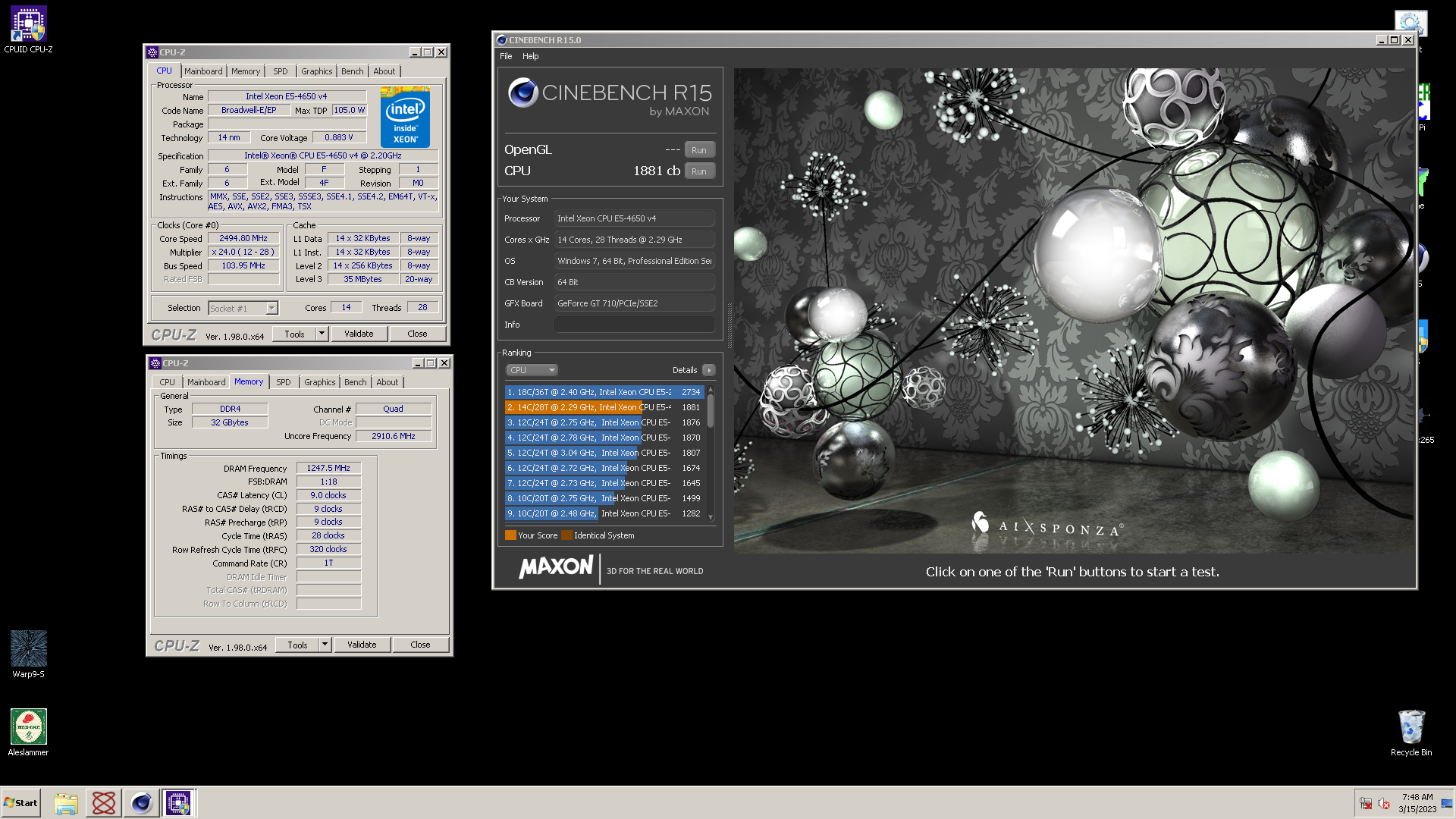The image size is (1456, 819).
Task: Launch the Aleslammer desktop icon
Action: pyautogui.click(x=28, y=732)
